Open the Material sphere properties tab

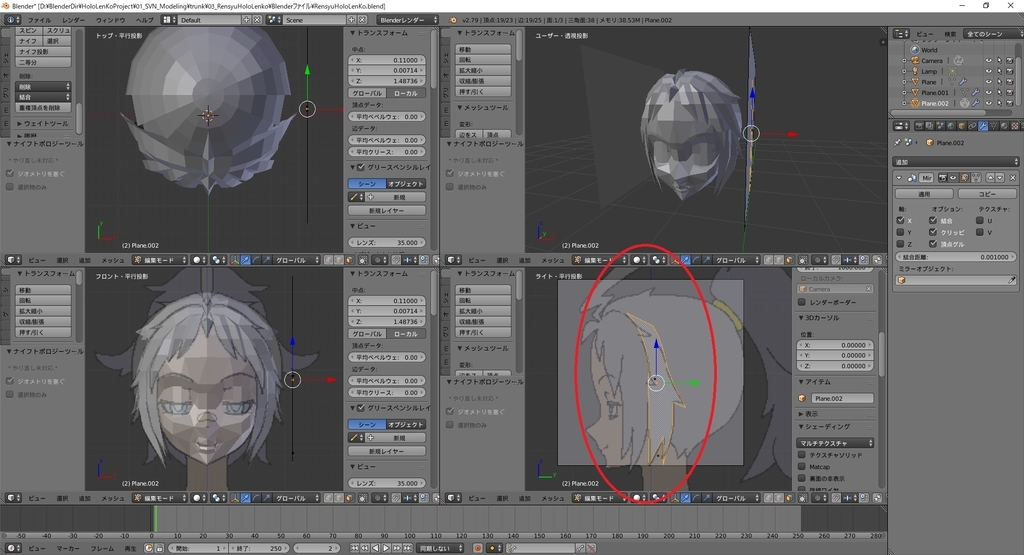tap(1004, 126)
